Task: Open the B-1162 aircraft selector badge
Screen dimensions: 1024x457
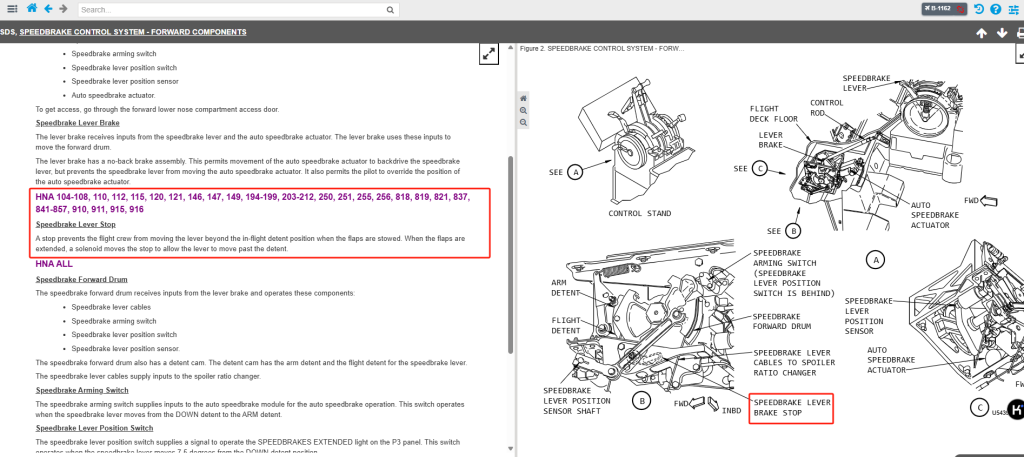Action: (944, 9)
